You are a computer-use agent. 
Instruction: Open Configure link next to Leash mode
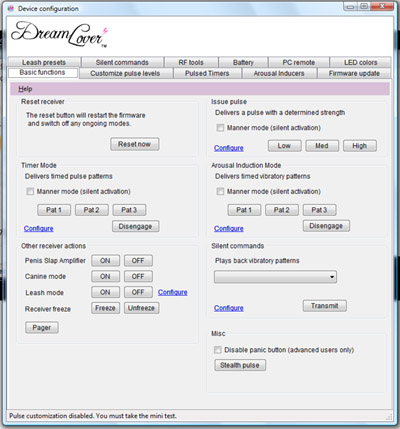[x=173, y=292]
